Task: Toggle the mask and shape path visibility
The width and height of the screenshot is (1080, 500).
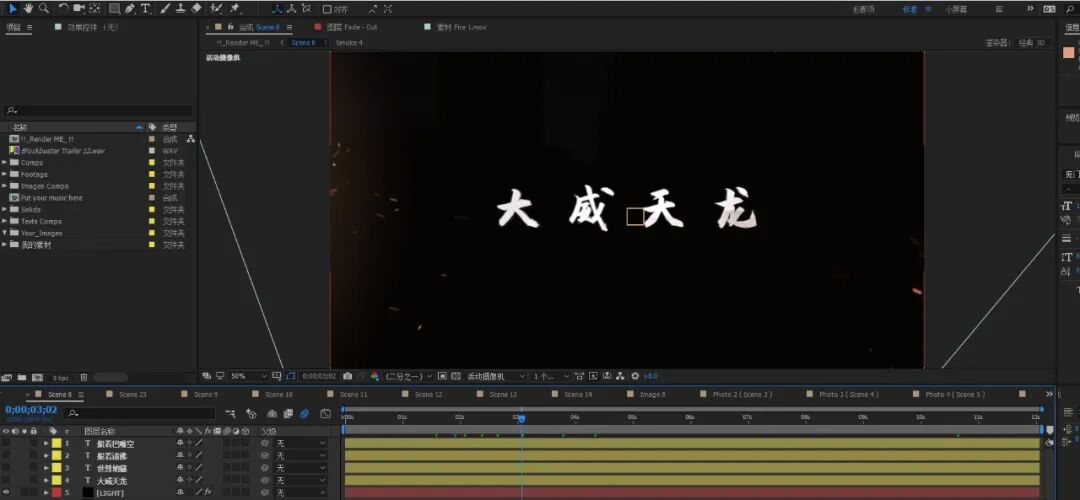Action: (291, 376)
